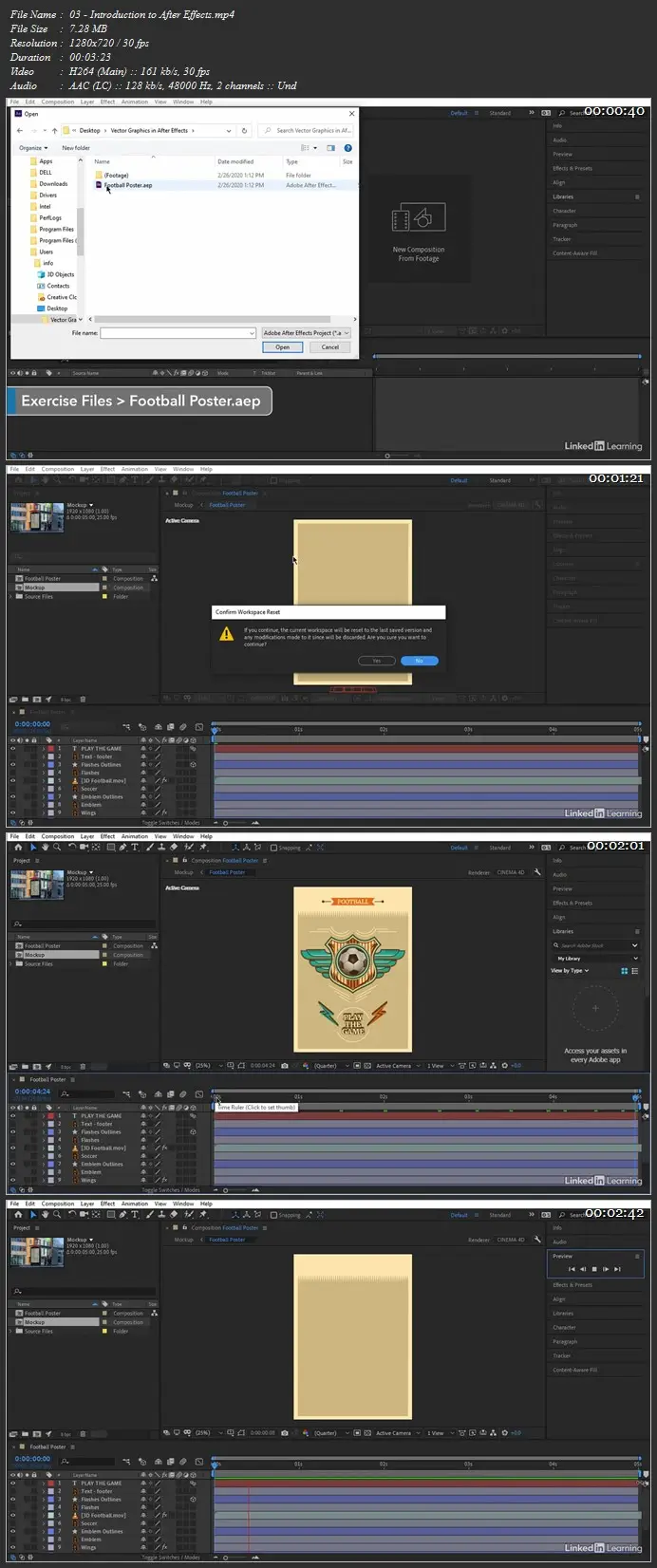Toggle Soccer layer visibility in 00:02:01 frame

click(13, 1156)
